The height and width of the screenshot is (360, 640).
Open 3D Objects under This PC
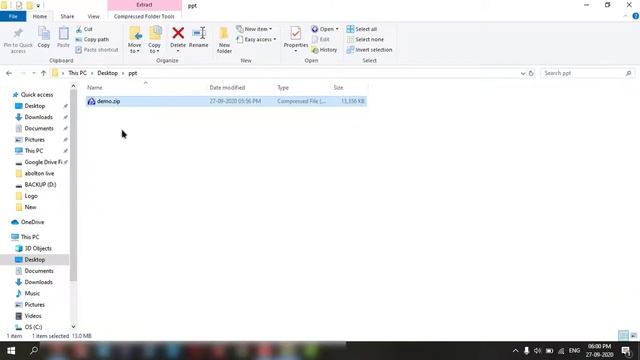click(x=38, y=248)
